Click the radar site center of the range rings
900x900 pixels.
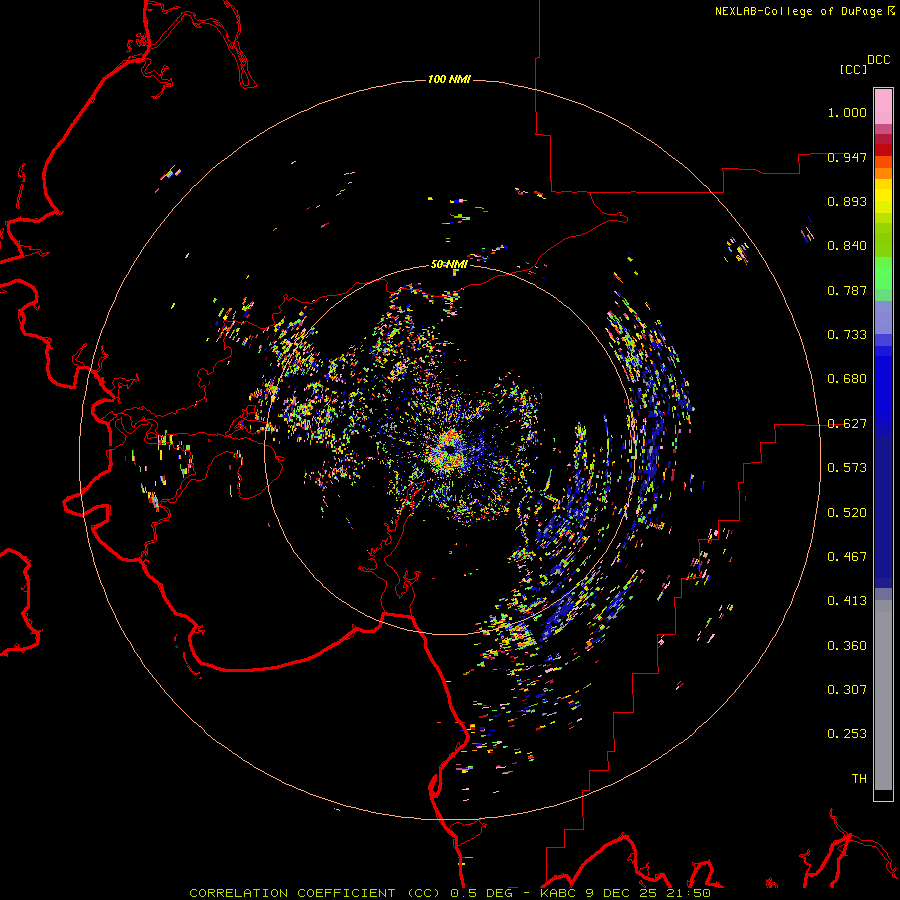coord(450,450)
